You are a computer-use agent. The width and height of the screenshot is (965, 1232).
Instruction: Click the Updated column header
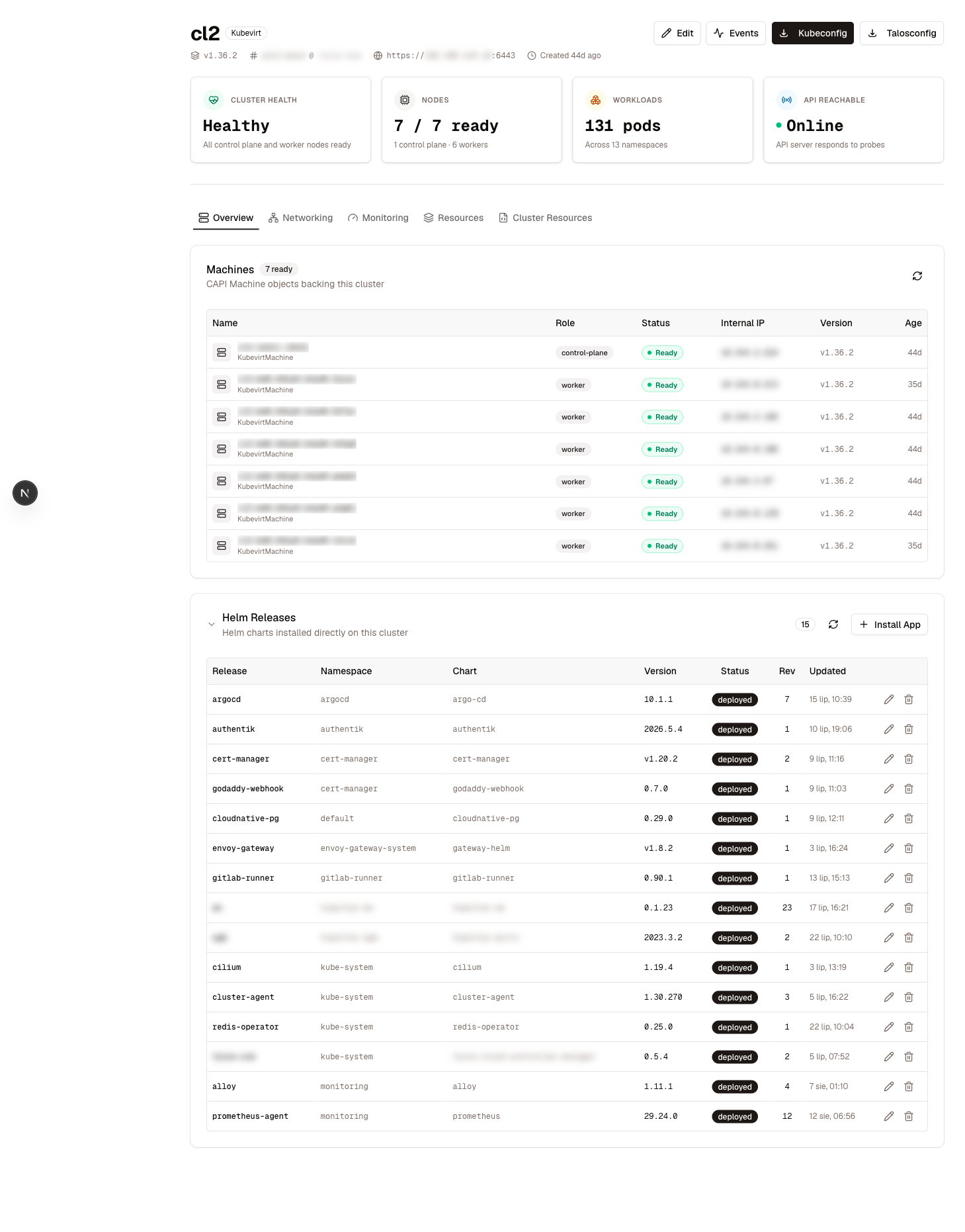point(827,671)
